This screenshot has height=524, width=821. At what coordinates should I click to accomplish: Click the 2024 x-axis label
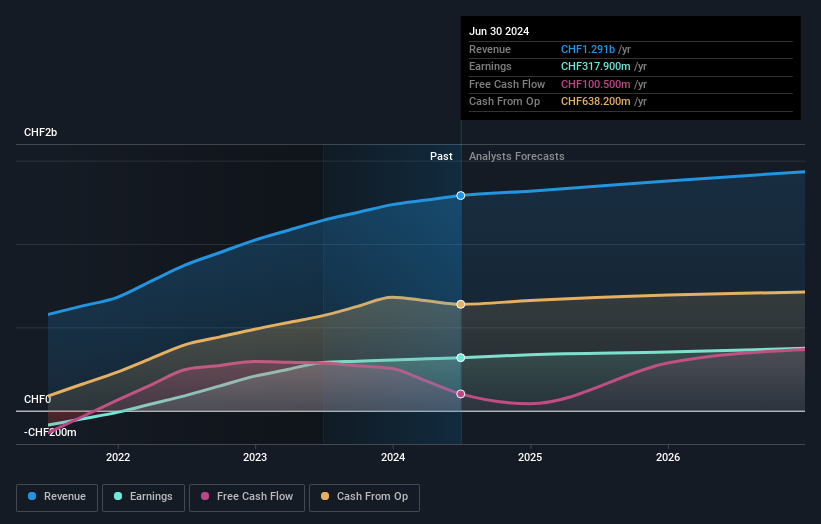point(393,457)
